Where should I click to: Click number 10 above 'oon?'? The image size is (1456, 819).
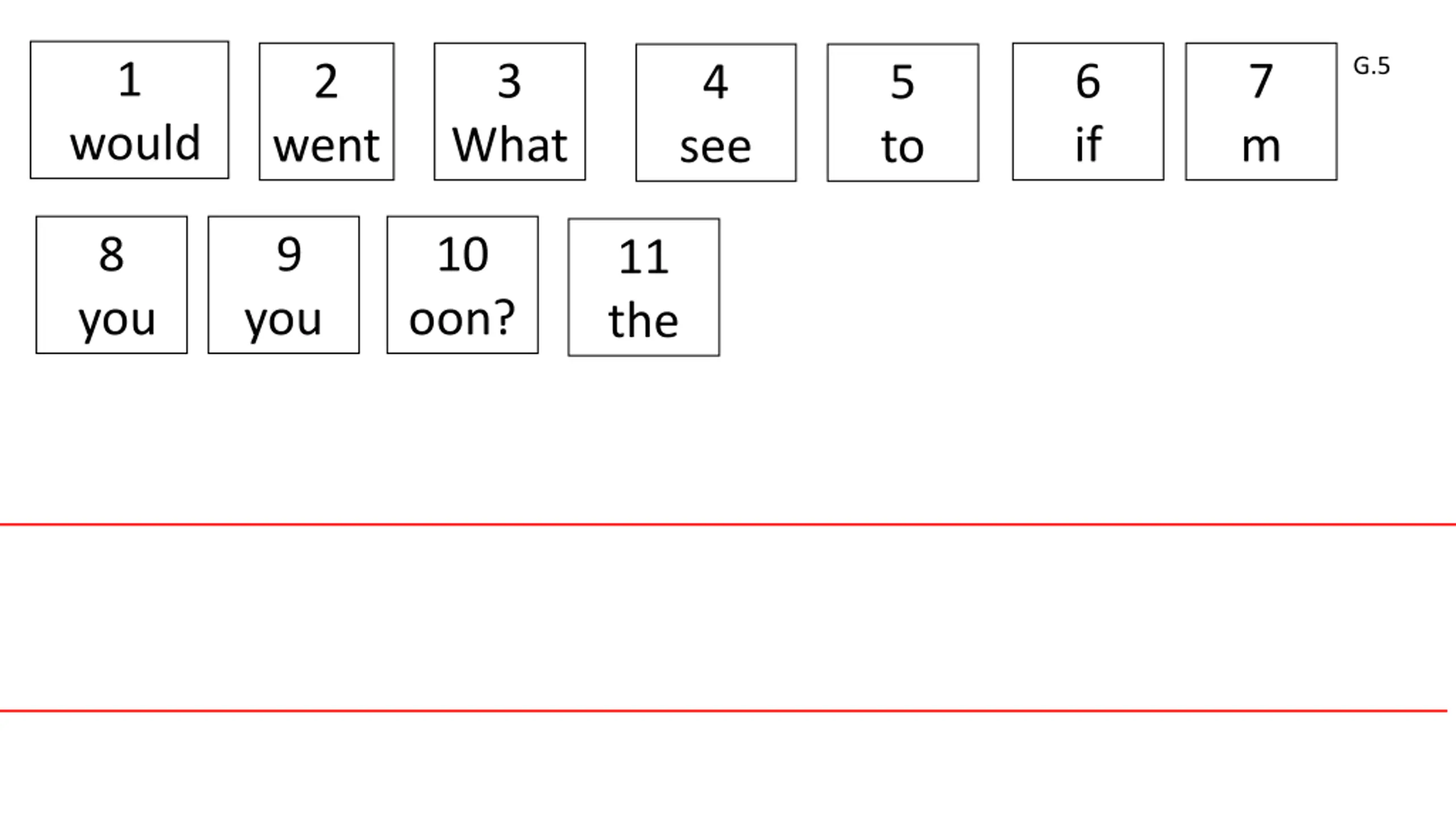coord(462,254)
